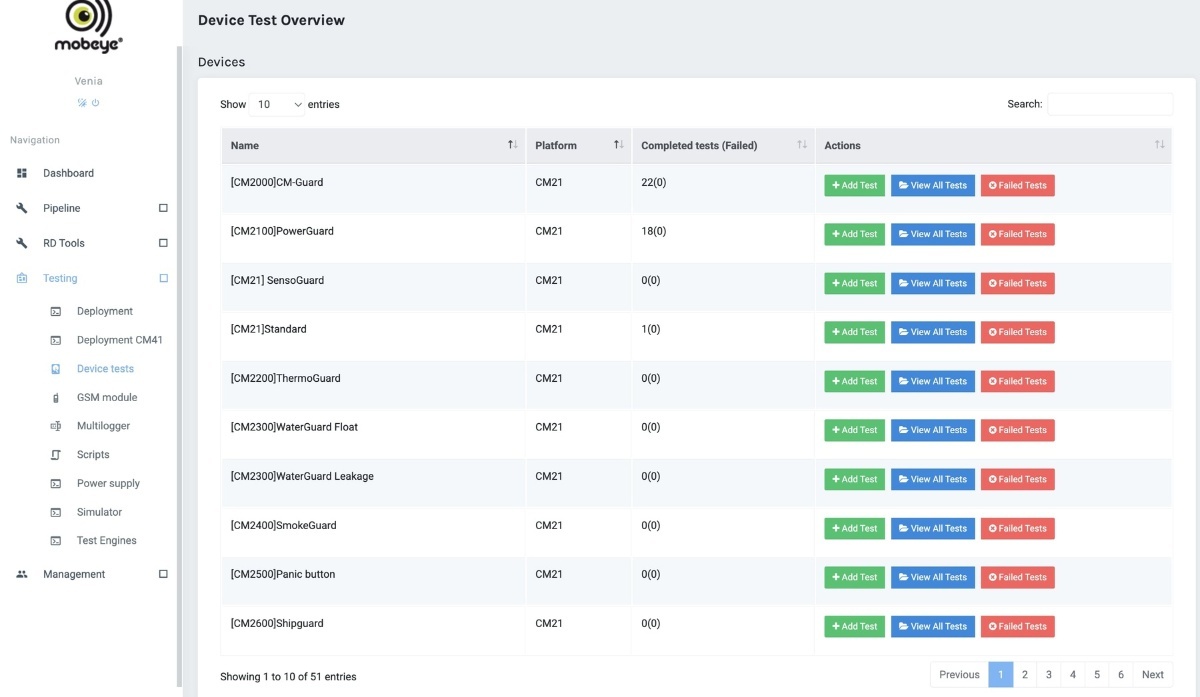The height and width of the screenshot is (697, 1200).
Task: Click 'Showing 1 to 10 of 51 entries'
Action: point(288,677)
